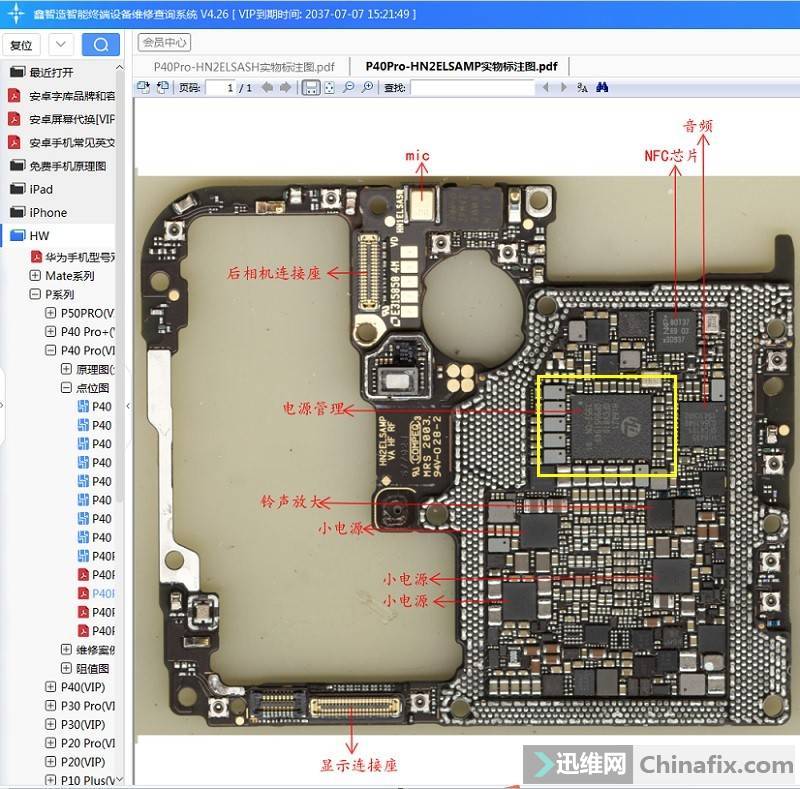The height and width of the screenshot is (789, 800).
Task: Click the match case 'aA' search icon
Action: click(x=582, y=88)
